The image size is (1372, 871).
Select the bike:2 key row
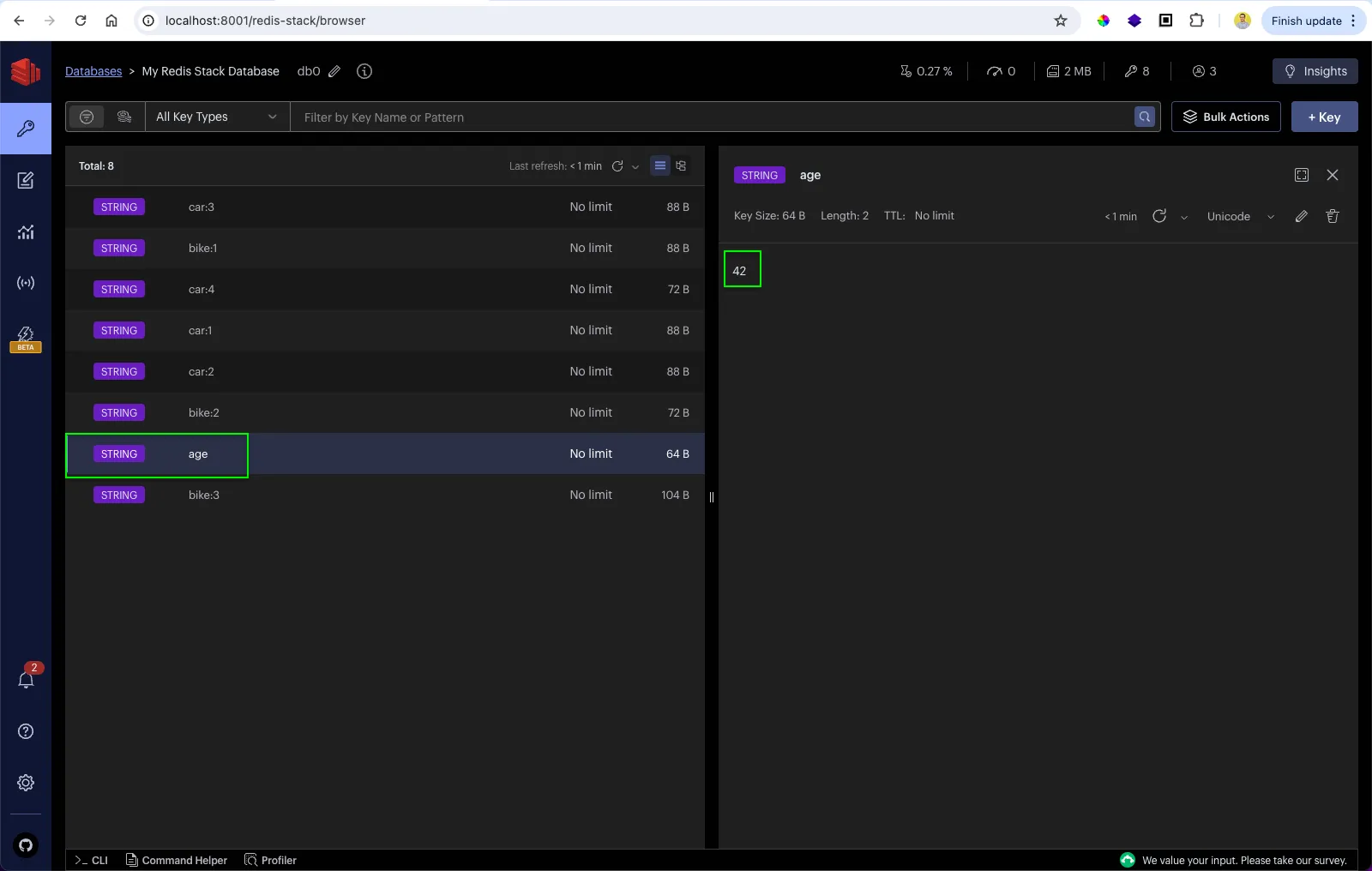coord(385,412)
